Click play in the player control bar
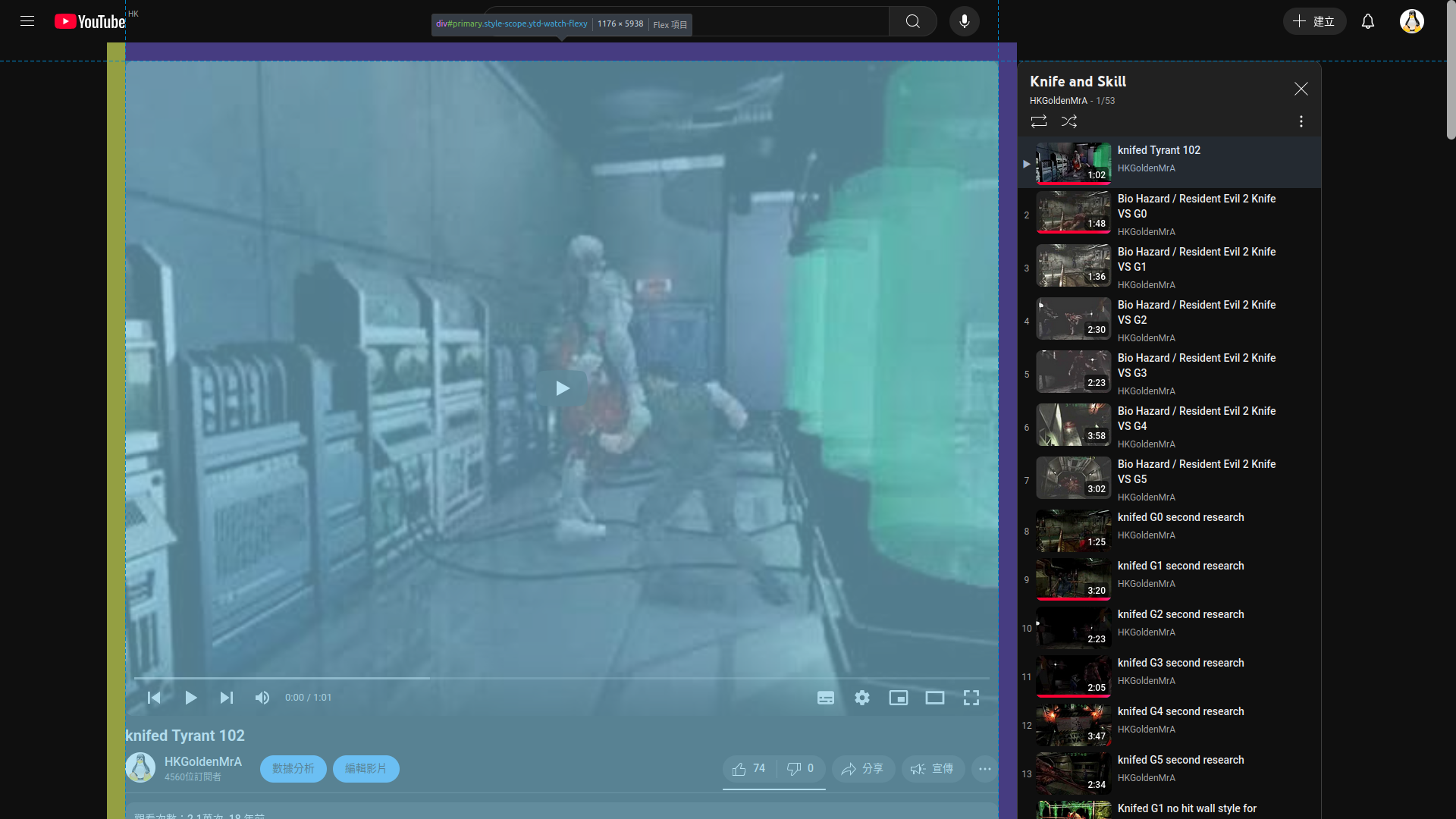Viewport: 1456px width, 819px height. pos(190,698)
